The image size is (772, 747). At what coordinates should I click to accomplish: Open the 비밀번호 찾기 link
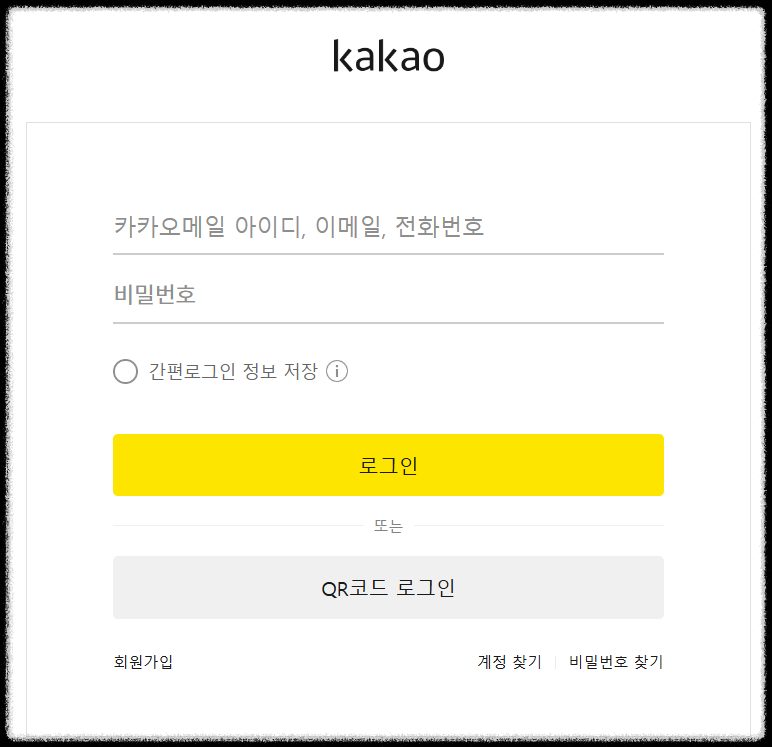(x=616, y=661)
